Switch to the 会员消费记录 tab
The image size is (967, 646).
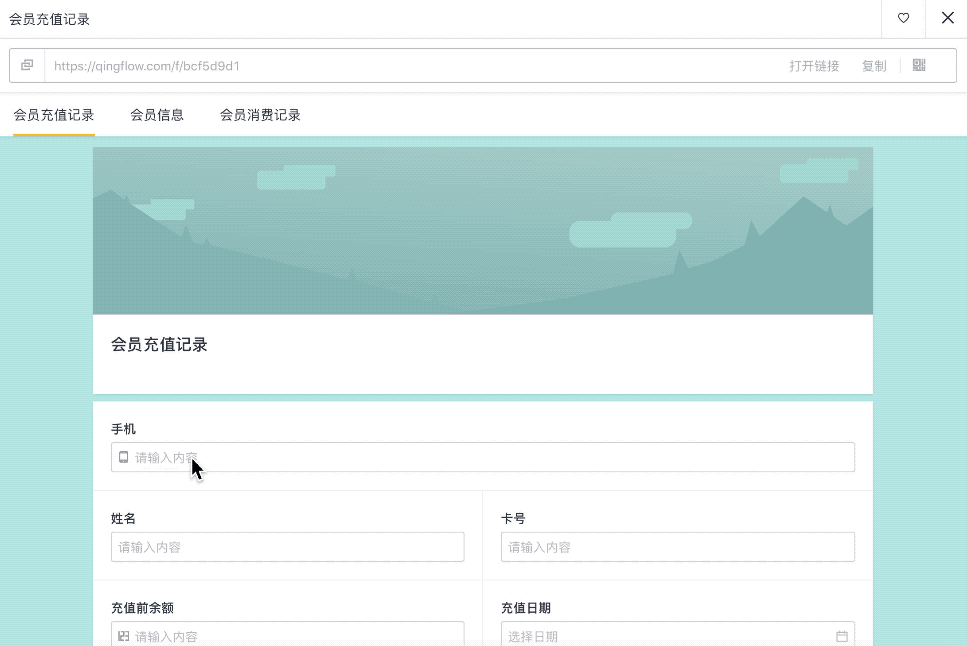[260, 115]
